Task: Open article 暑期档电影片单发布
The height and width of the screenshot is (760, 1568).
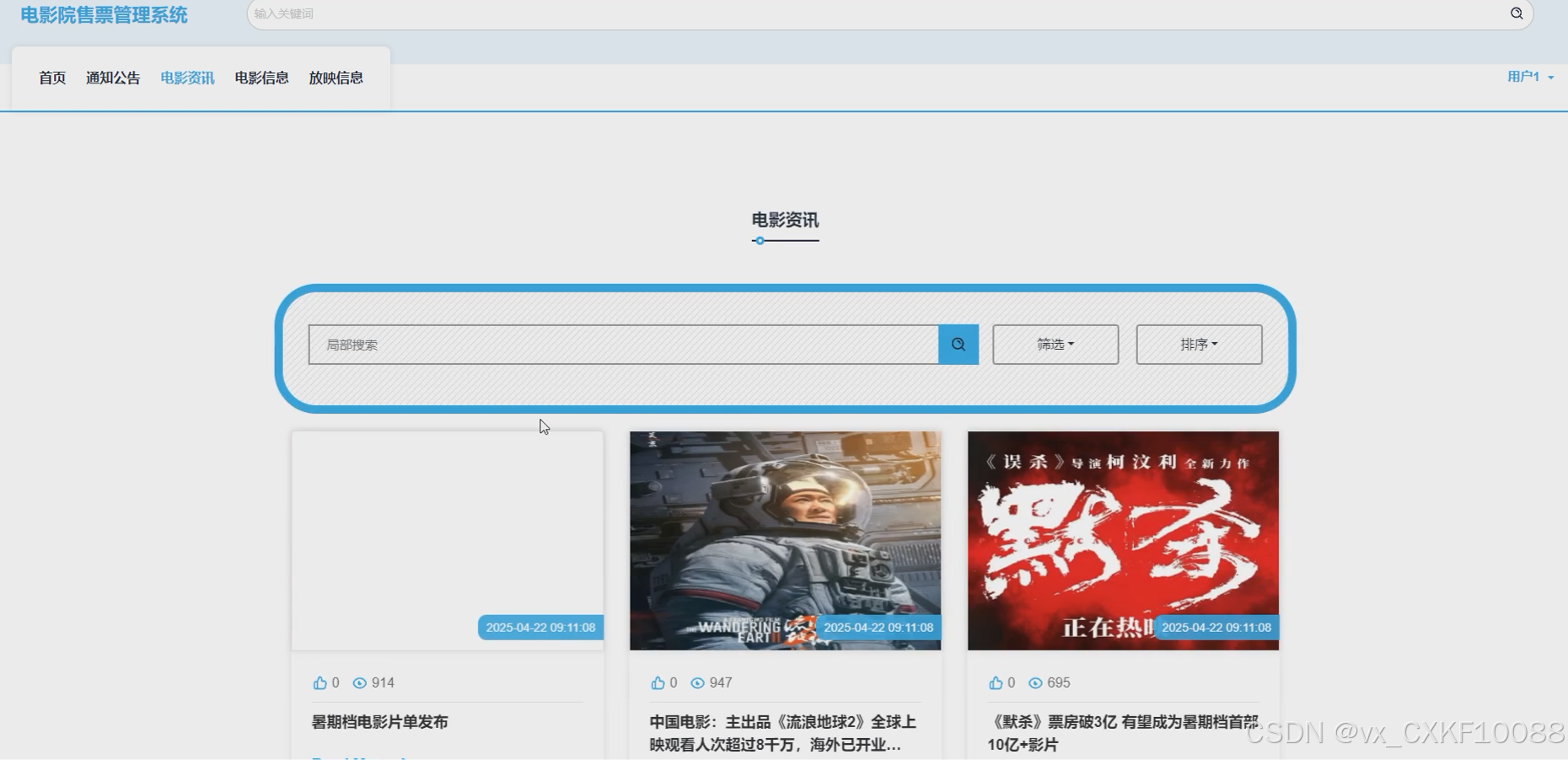Action: (380, 722)
